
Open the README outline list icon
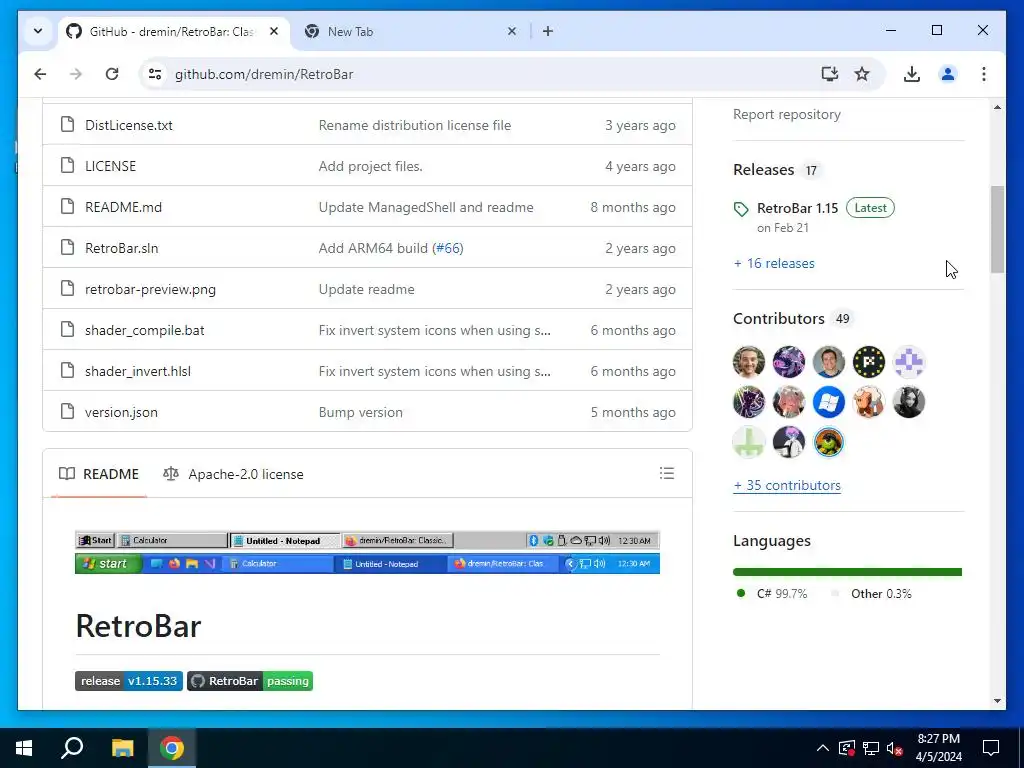[667, 473]
